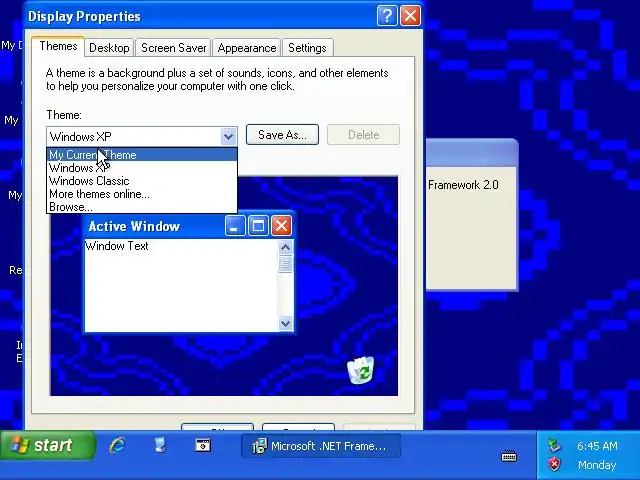The image size is (640, 480).
Task: Click the Monday day label in tray
Action: pos(597,465)
